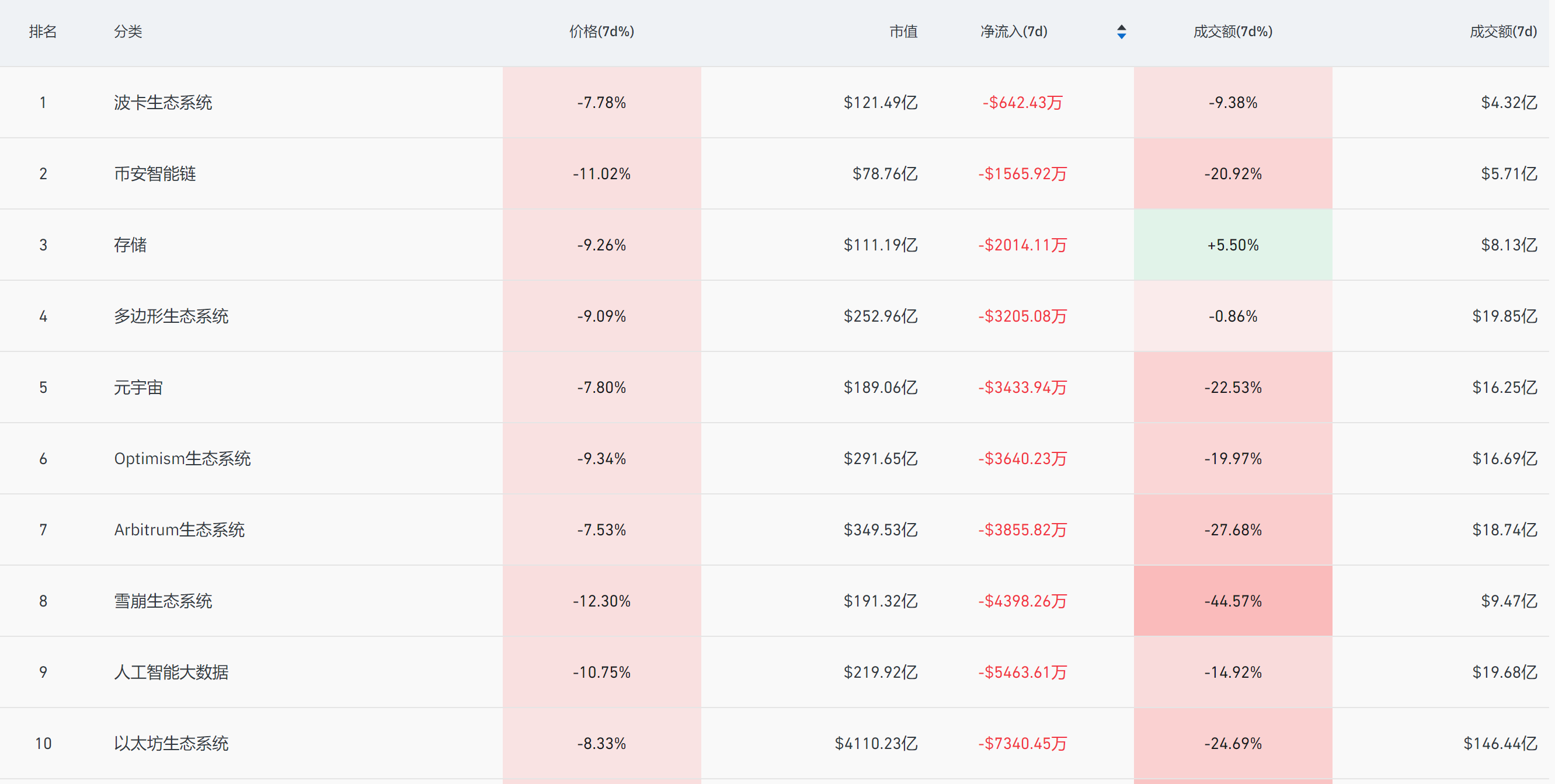Click volume $146.44亿 value

[1500, 744]
